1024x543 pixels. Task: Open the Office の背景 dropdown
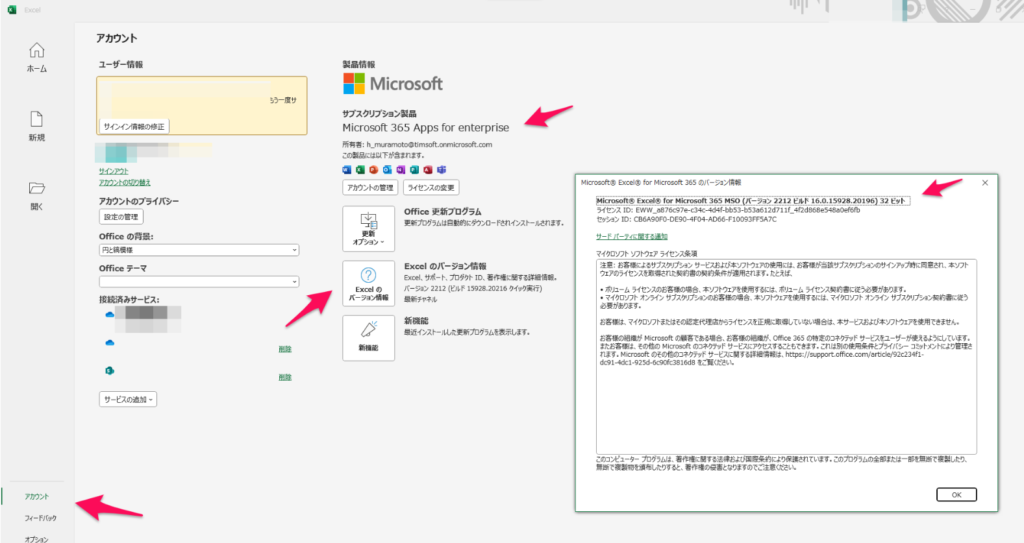coord(199,250)
